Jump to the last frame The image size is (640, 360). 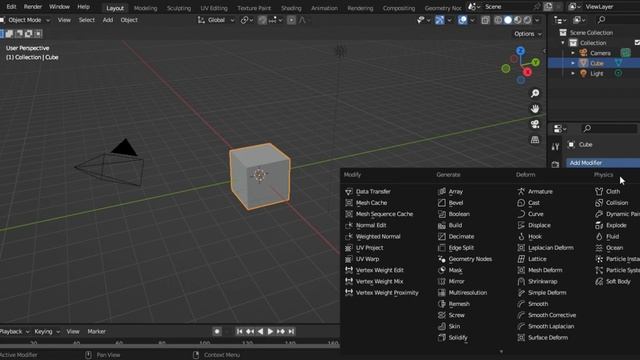click(x=291, y=331)
